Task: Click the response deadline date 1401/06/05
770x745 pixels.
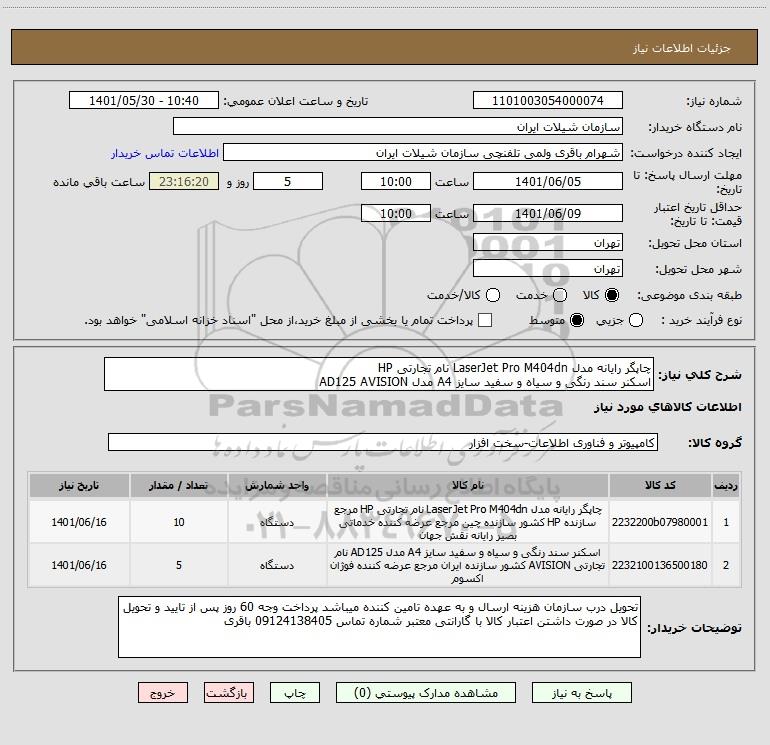Action: [548, 181]
